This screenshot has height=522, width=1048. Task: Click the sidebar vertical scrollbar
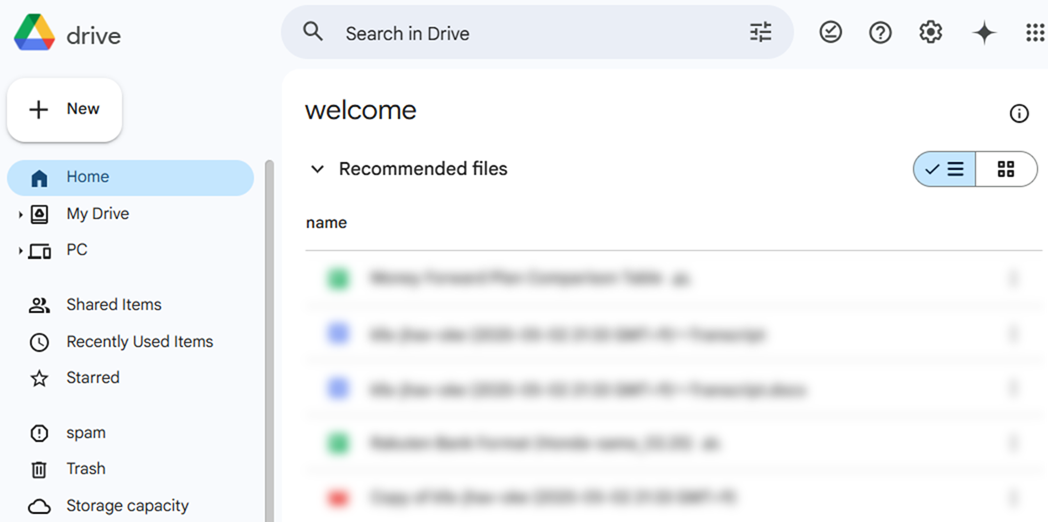(x=269, y=341)
